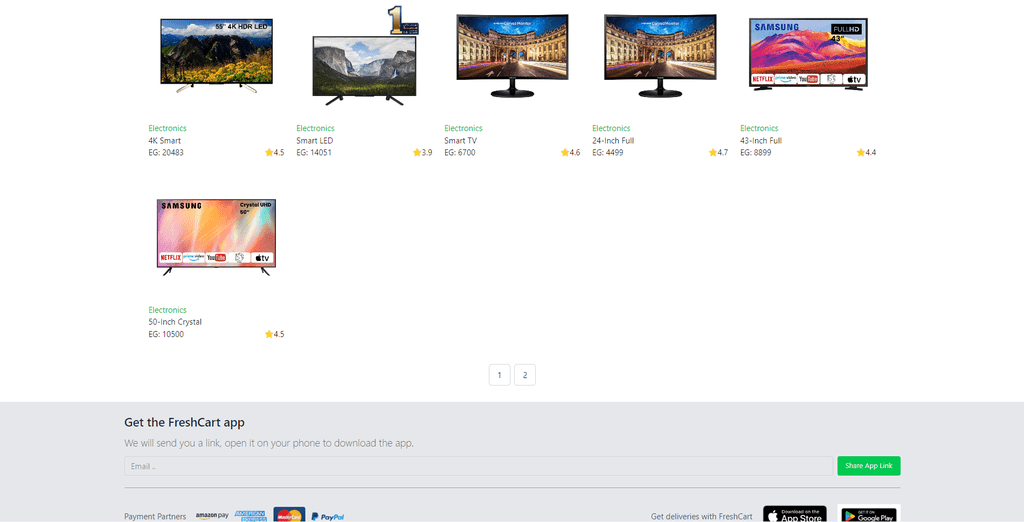Go to pagination page 1

click(x=500, y=375)
